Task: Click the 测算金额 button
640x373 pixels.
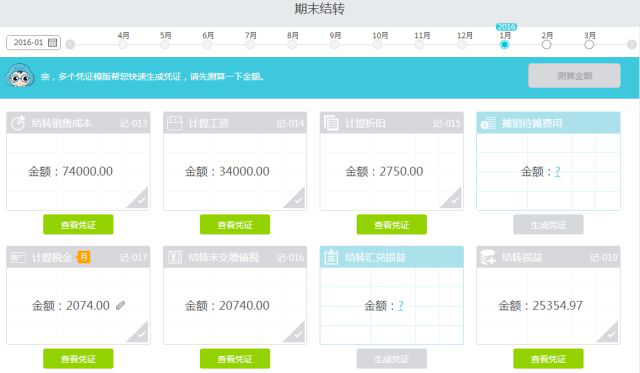Action: tap(574, 75)
